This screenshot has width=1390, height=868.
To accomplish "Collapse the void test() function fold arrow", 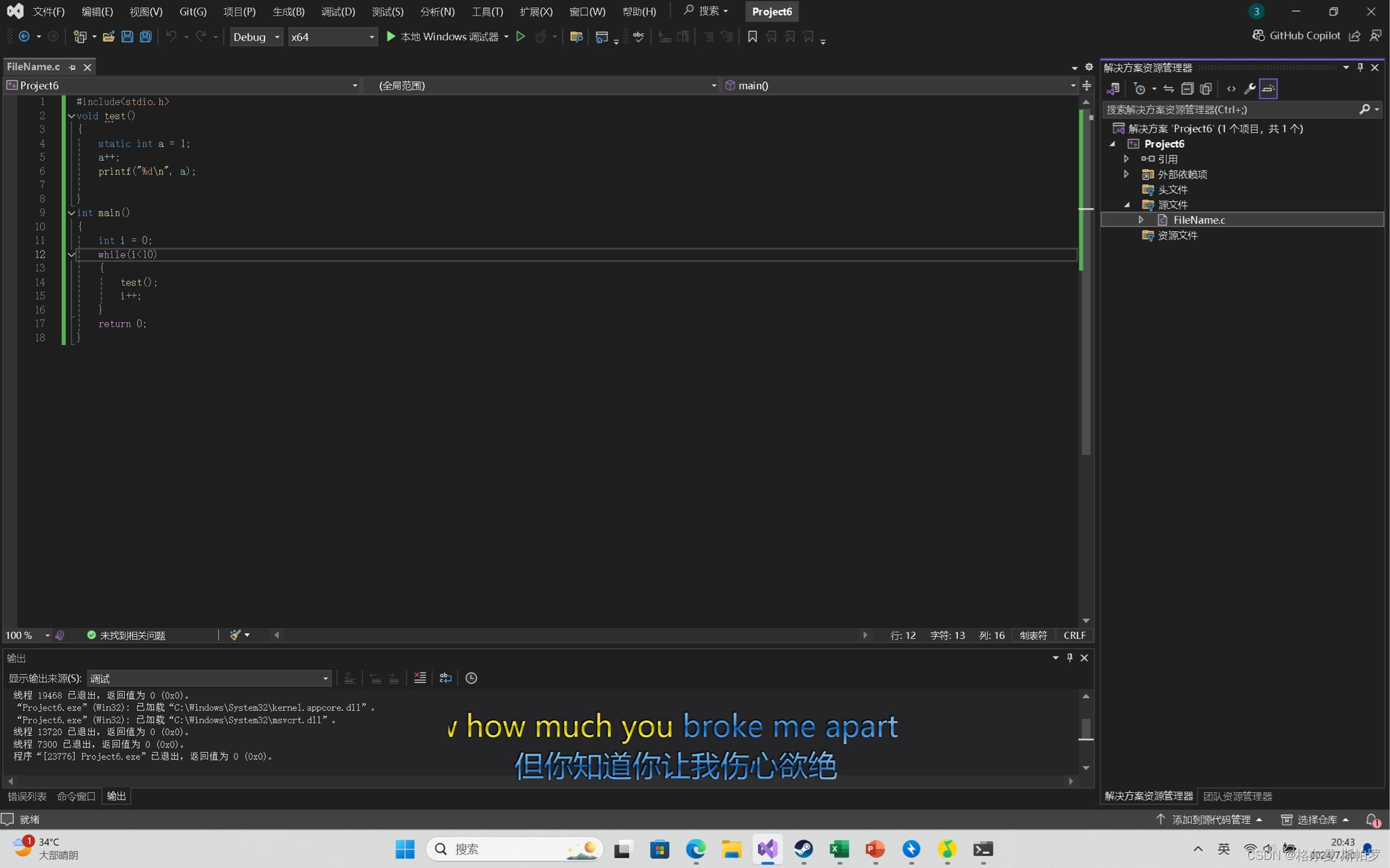I will 71,116.
